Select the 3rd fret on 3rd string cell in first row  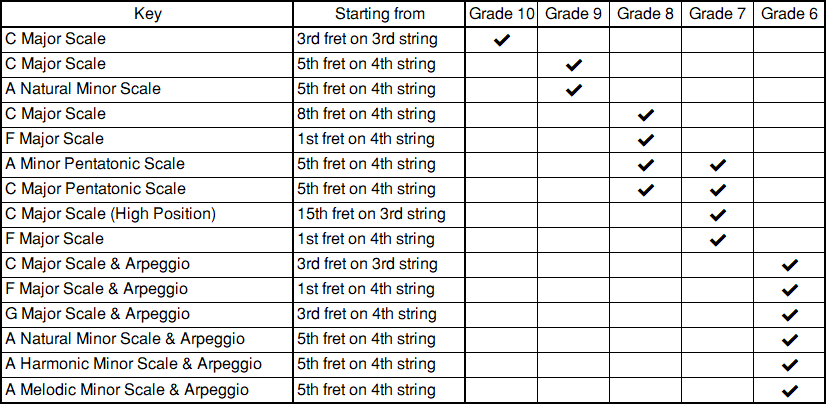click(x=367, y=39)
